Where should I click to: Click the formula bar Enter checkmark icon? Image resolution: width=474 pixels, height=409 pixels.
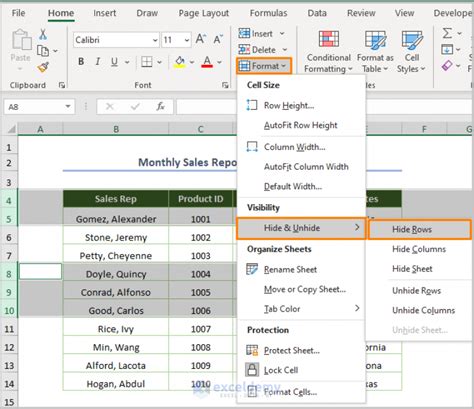coord(135,107)
